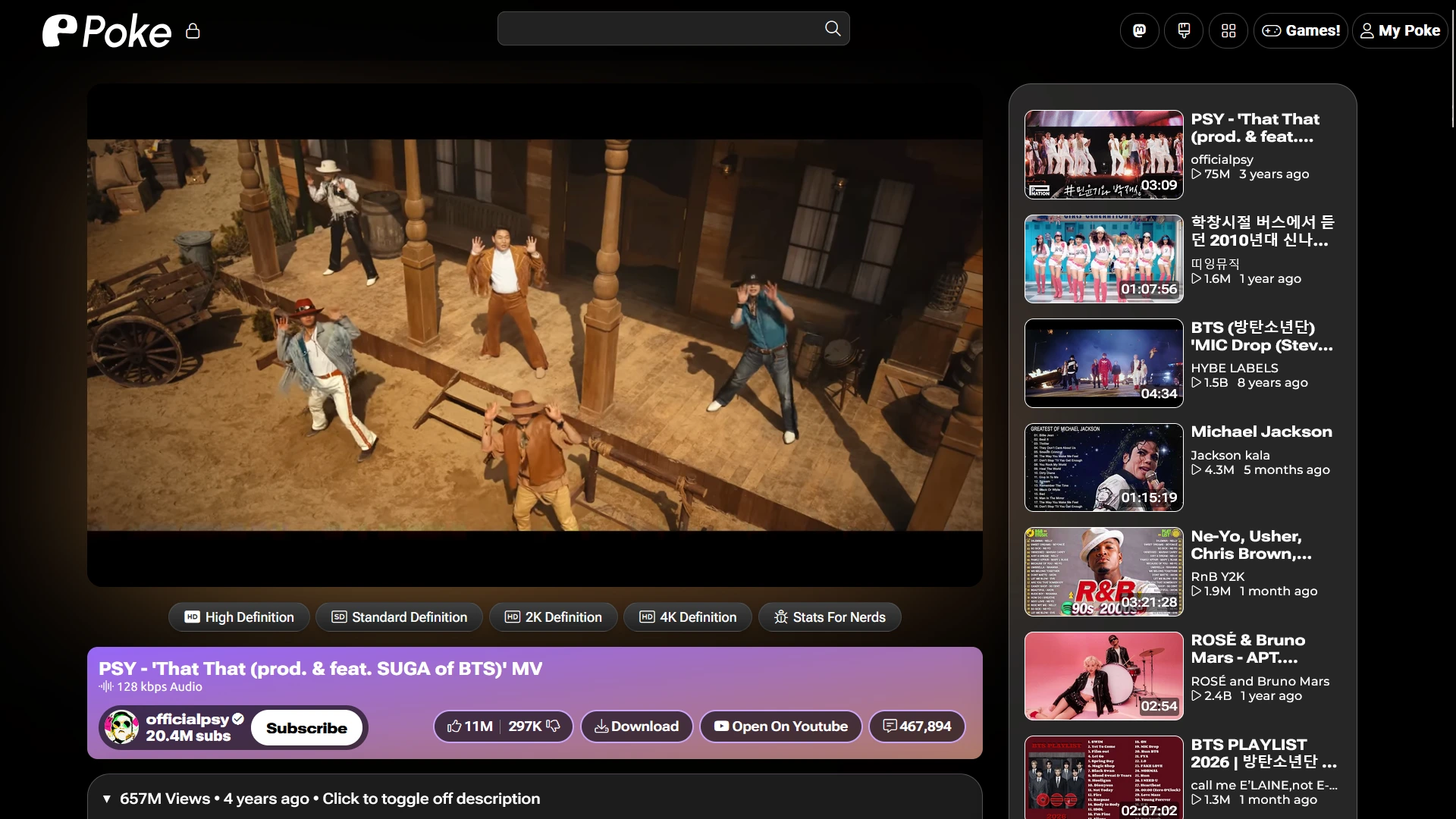
Task: Open BTS MIC Drop thumbnail
Action: [x=1103, y=363]
